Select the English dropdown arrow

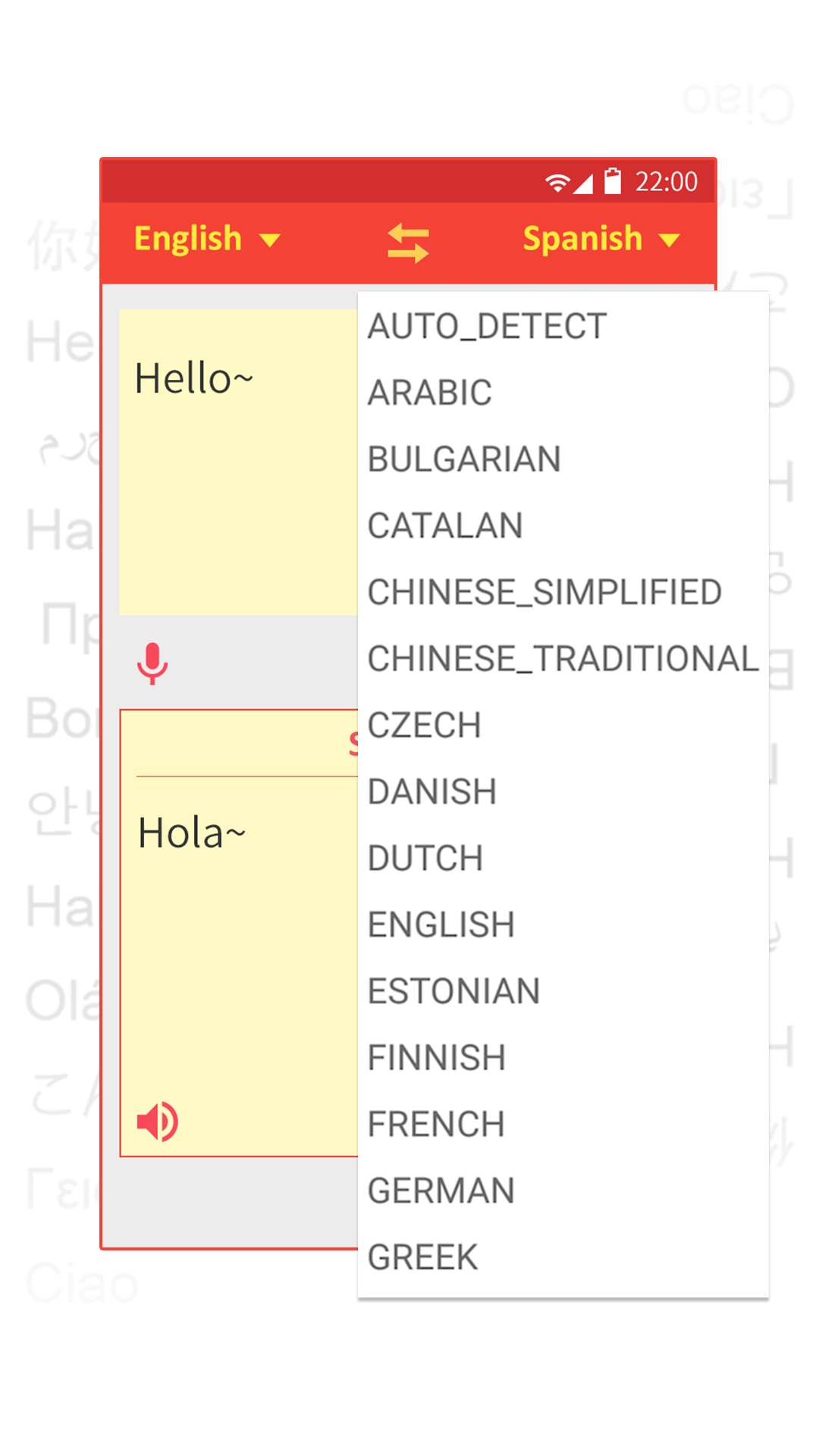(270, 239)
